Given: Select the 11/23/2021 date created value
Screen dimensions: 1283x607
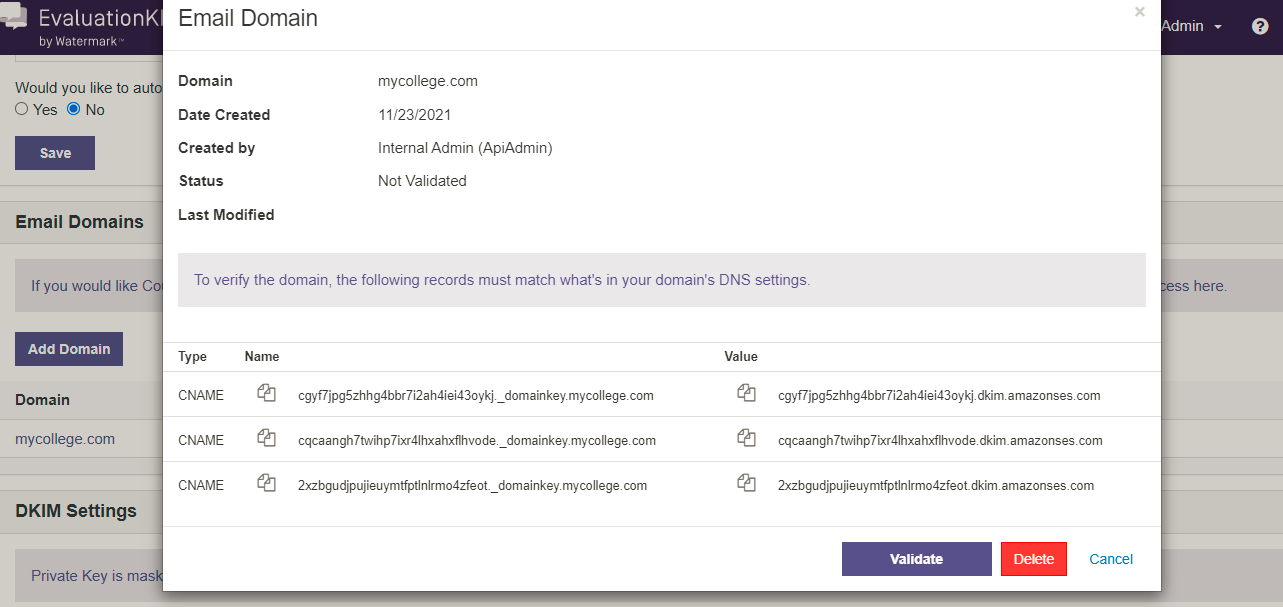Looking at the screenshot, I should [415, 114].
